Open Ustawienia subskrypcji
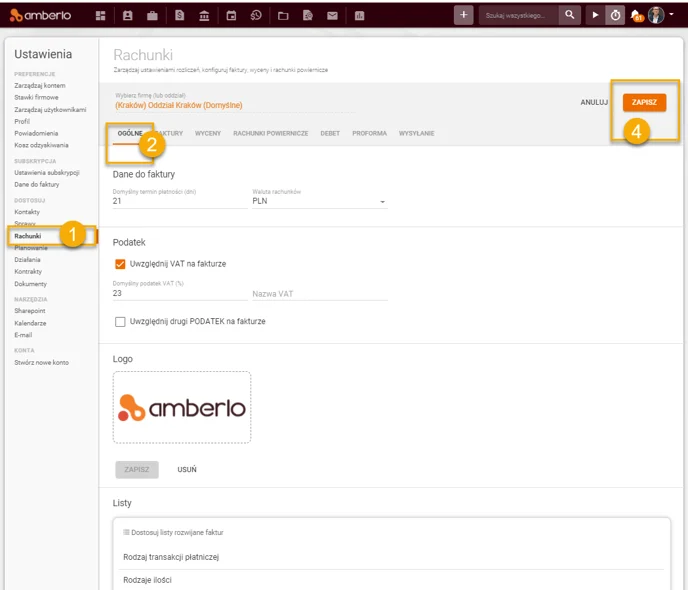 [47, 173]
